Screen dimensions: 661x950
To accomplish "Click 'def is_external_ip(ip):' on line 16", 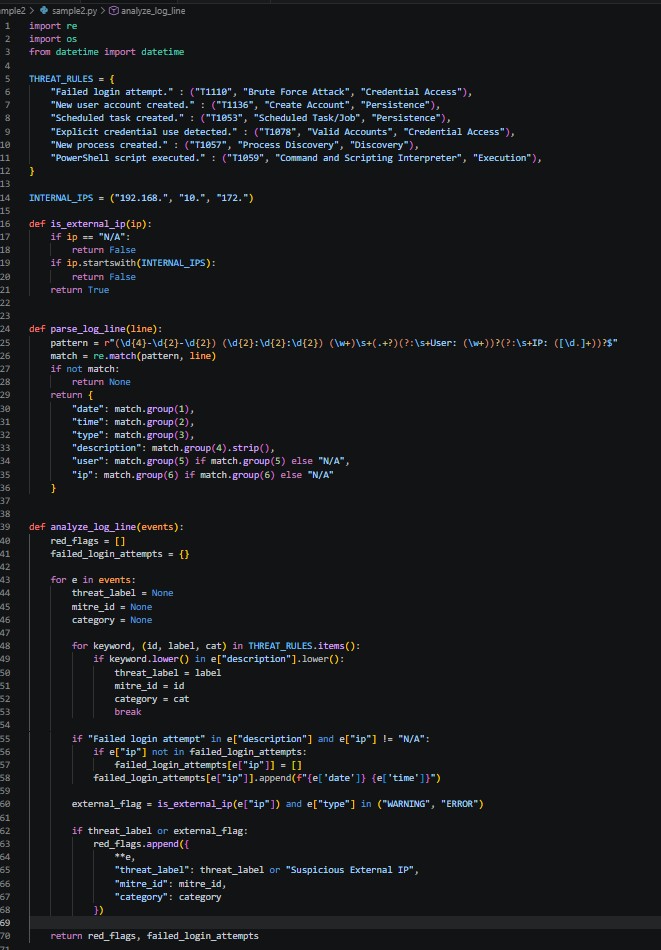I will (x=91, y=224).
